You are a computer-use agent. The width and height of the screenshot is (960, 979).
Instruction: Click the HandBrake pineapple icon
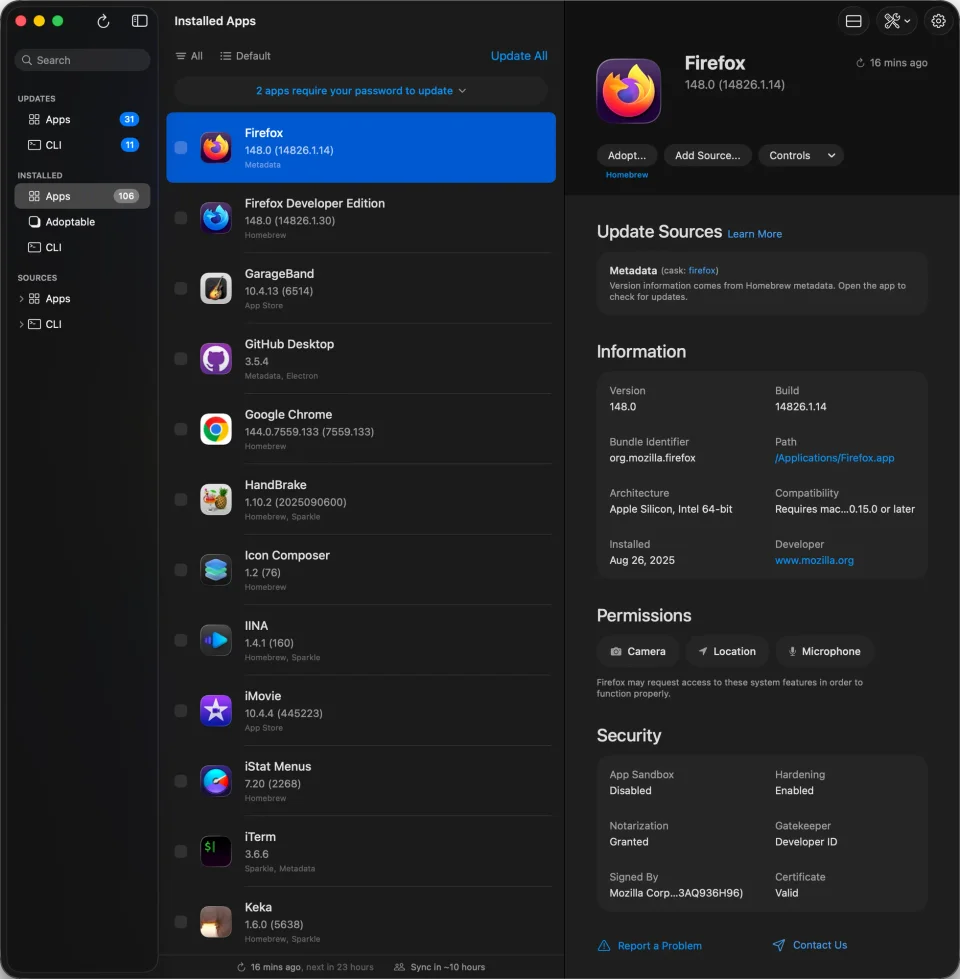click(216, 499)
